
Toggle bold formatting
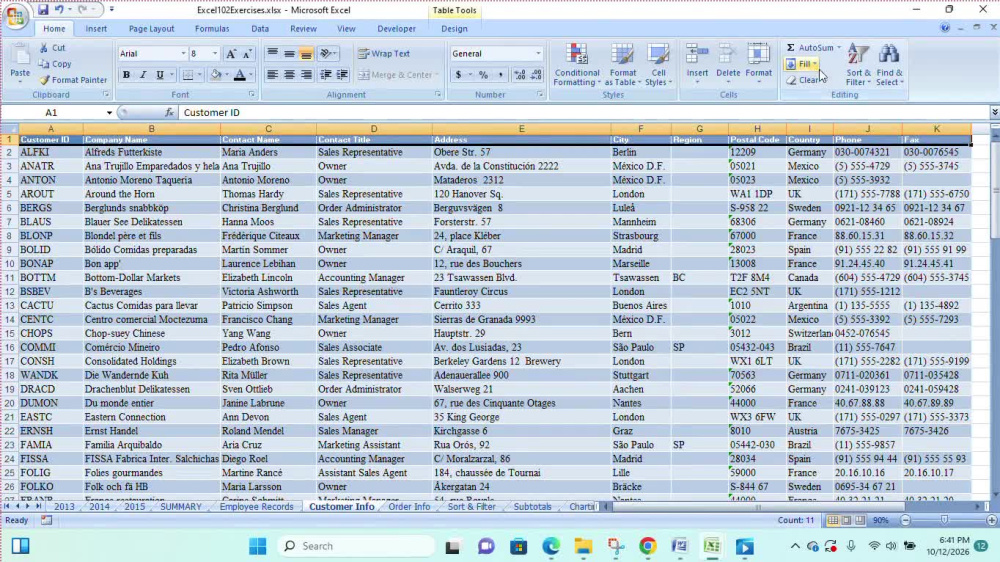point(126,75)
